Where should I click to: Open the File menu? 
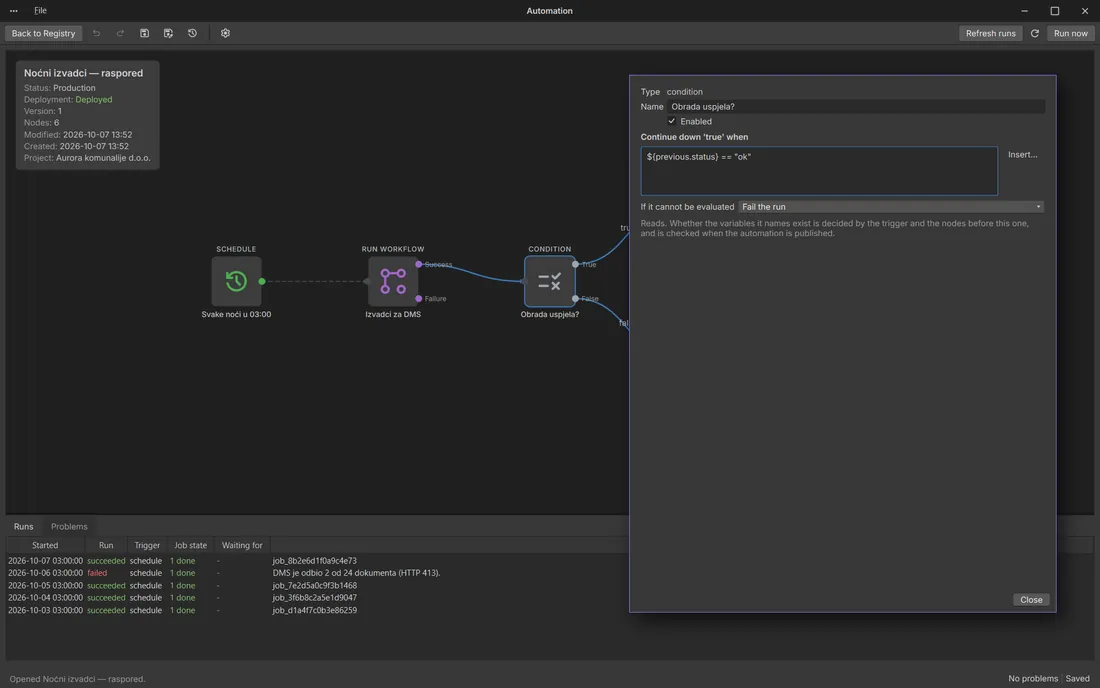click(x=41, y=11)
